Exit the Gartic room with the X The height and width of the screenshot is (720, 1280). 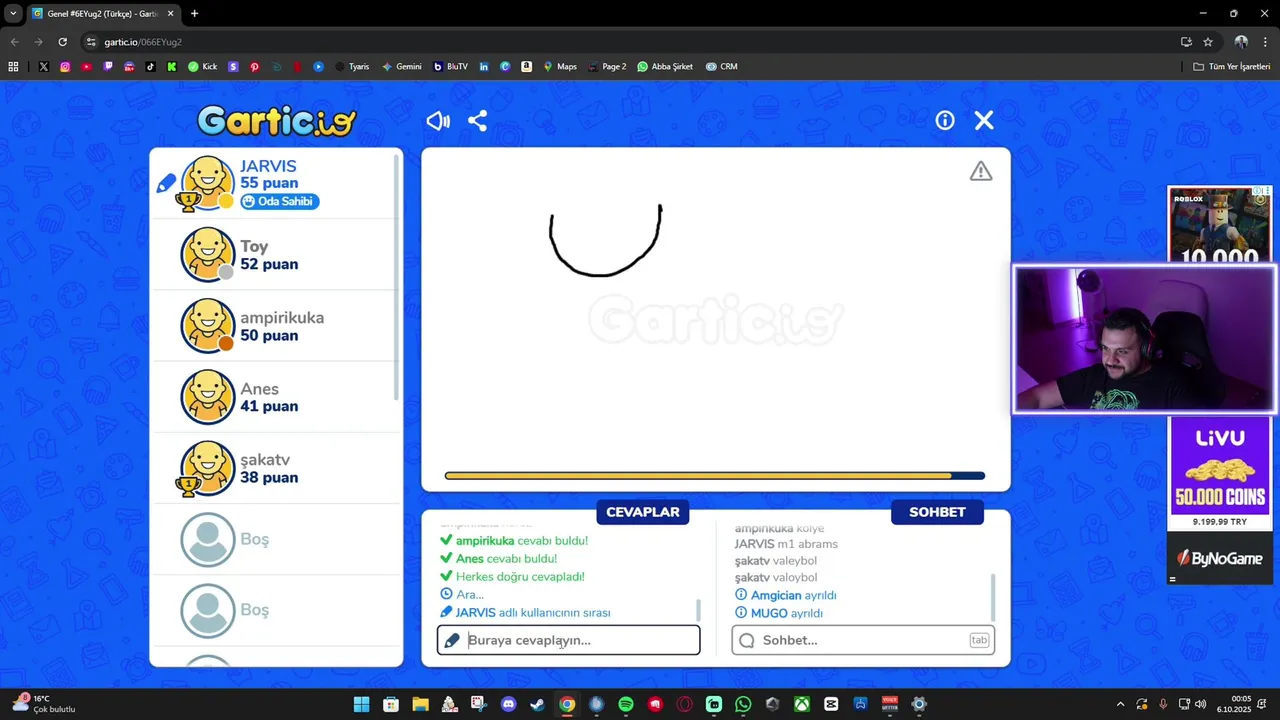click(x=984, y=121)
